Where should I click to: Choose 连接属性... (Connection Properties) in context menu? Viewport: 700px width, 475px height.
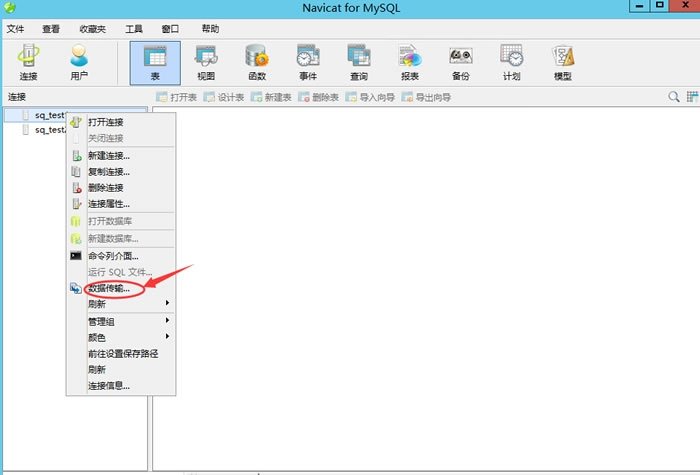[x=121, y=204]
